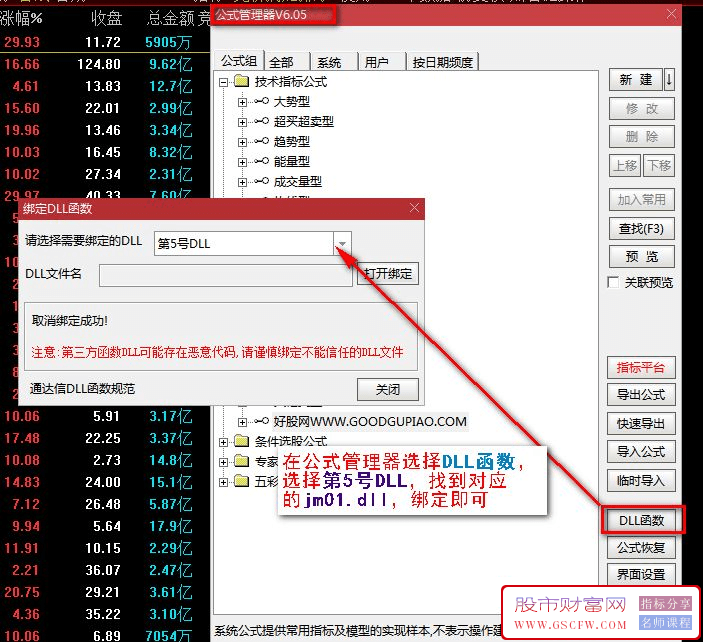
Task: Open the 第5号DLL dropdown list
Action: [x=342, y=243]
